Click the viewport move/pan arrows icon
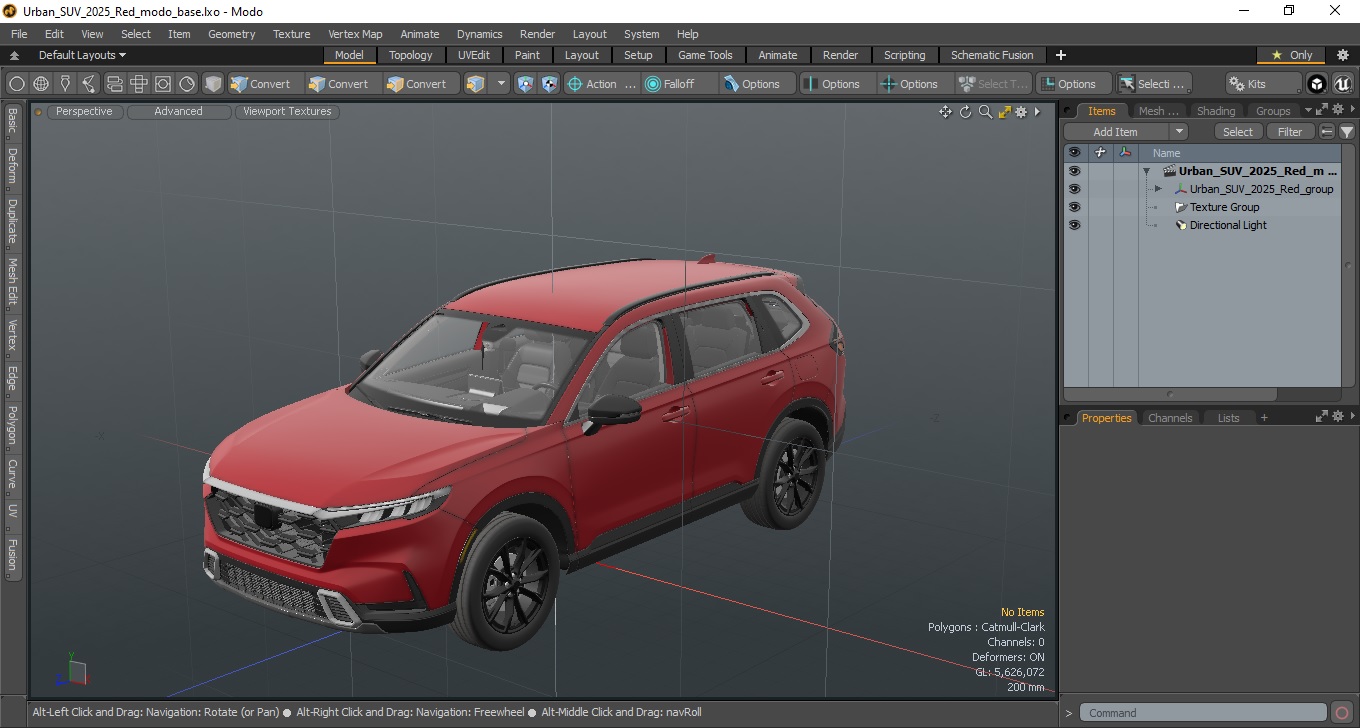The image size is (1360, 728). 945,112
